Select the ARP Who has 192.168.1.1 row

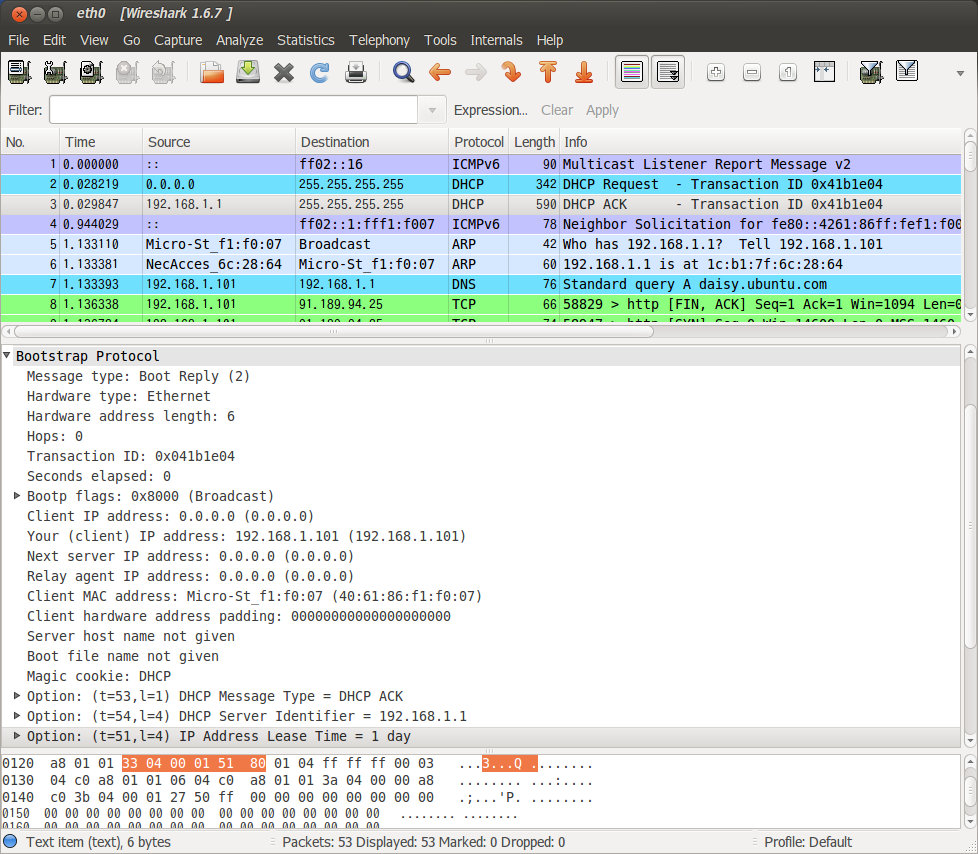[x=481, y=245]
